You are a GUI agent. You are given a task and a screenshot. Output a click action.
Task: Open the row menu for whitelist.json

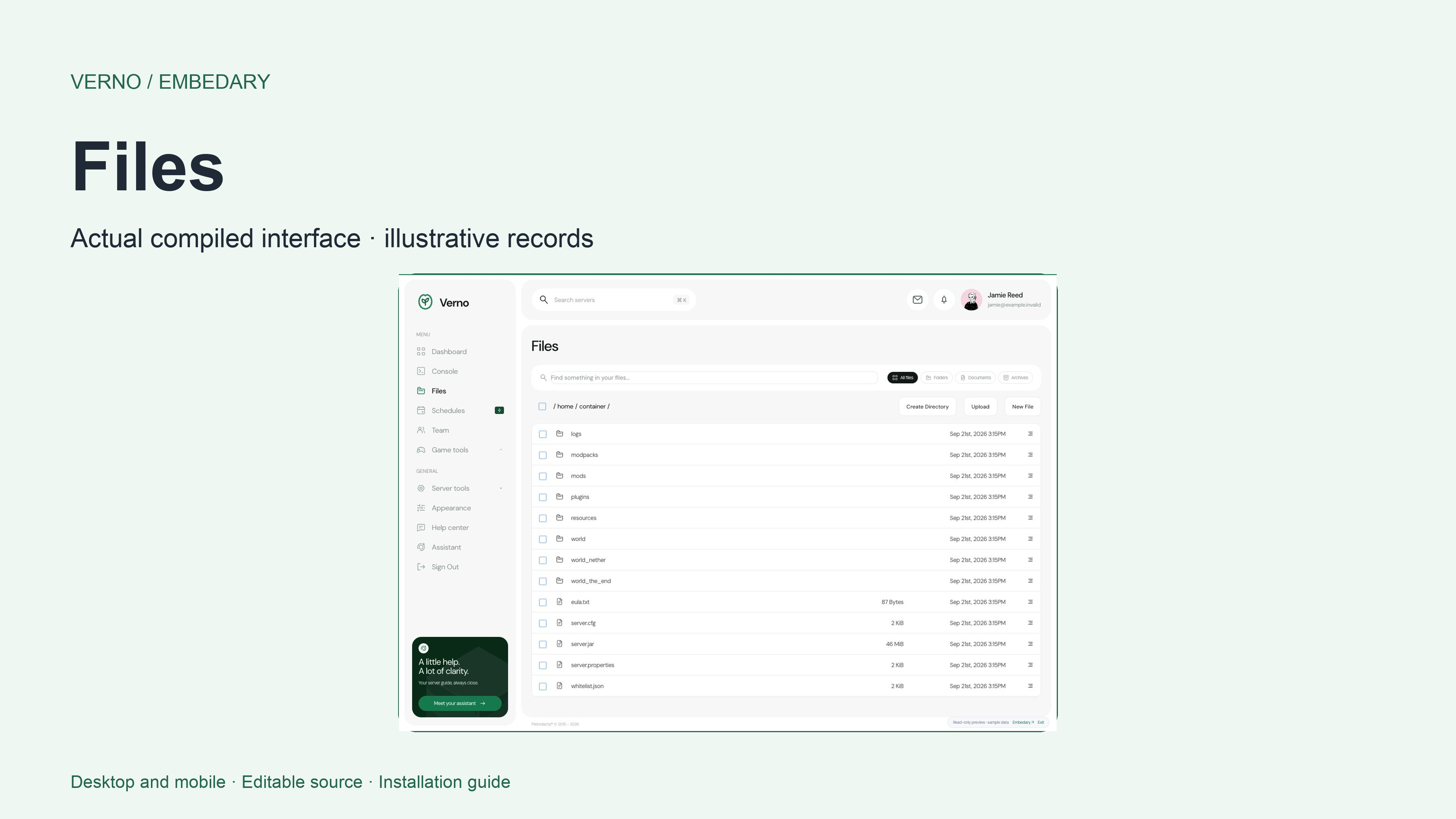coord(1030,686)
